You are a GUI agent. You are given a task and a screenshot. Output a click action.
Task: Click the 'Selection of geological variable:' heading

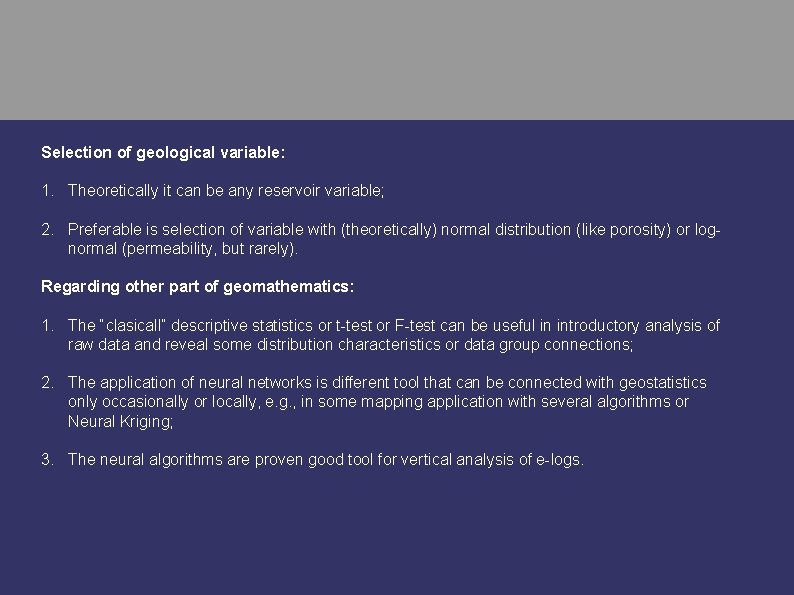click(x=163, y=152)
